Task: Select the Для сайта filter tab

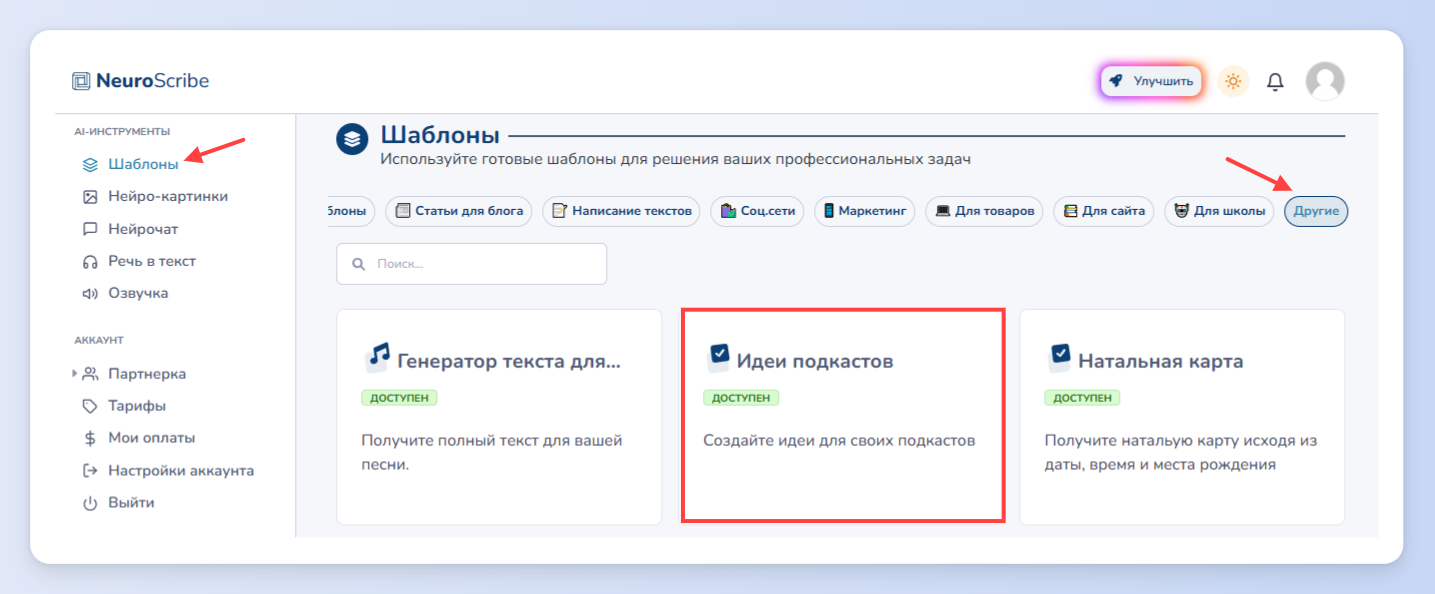Action: (1104, 211)
